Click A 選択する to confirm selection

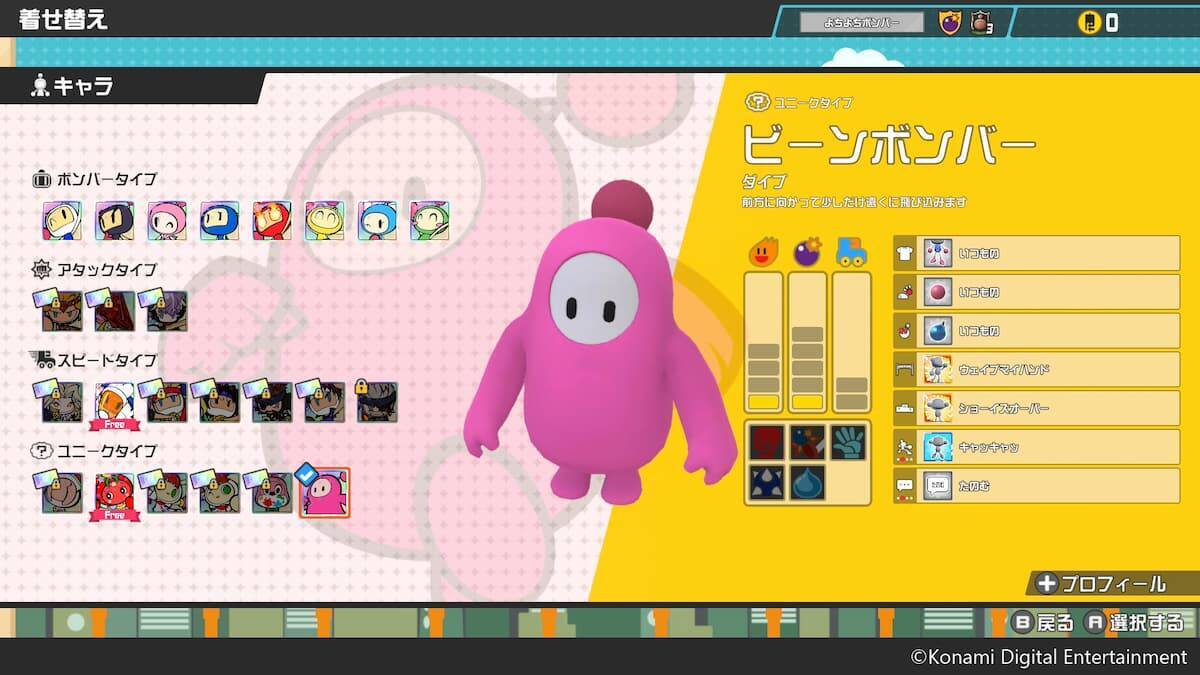tap(1135, 623)
